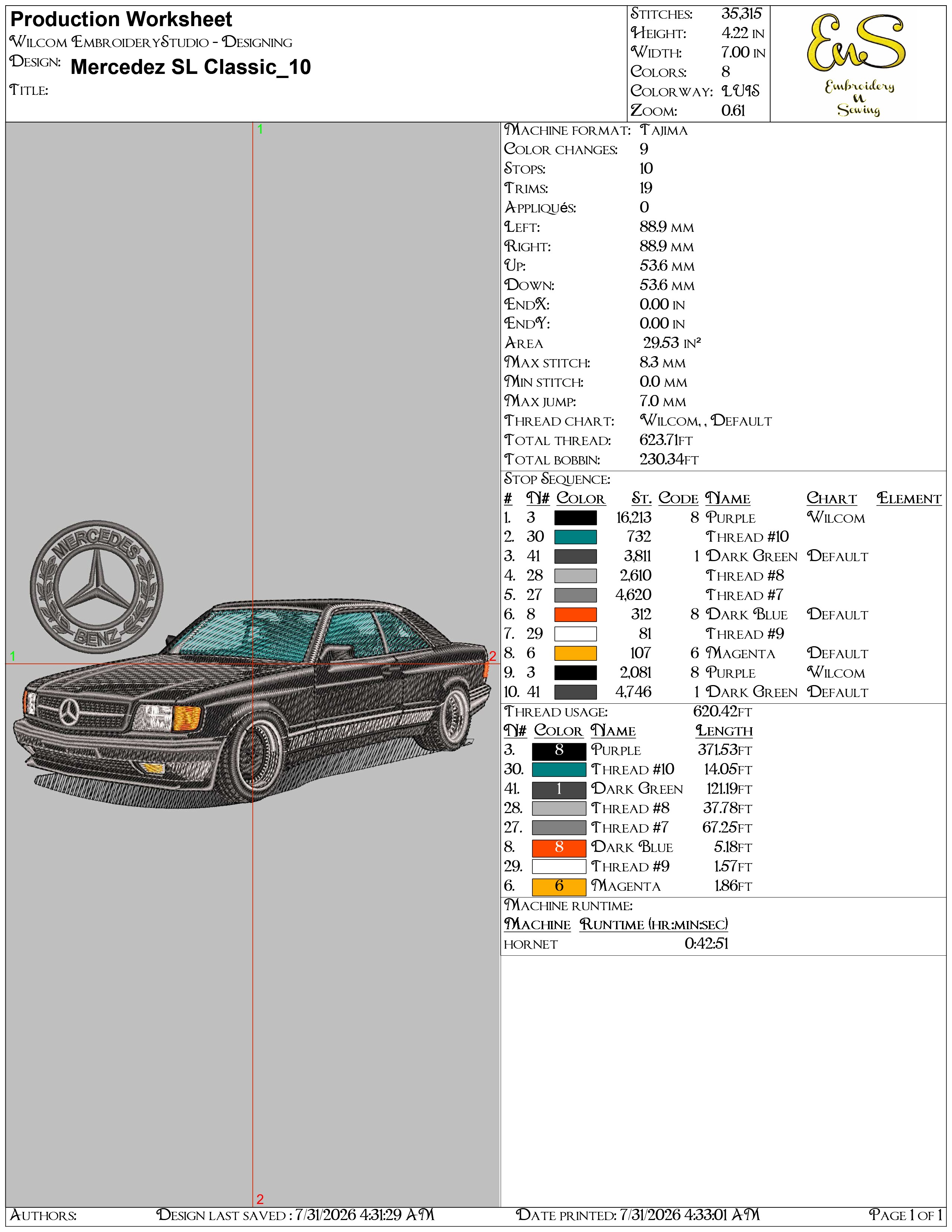Click the Dark Green length 121.19ft
Screen dimensions: 952x1232
point(729,789)
